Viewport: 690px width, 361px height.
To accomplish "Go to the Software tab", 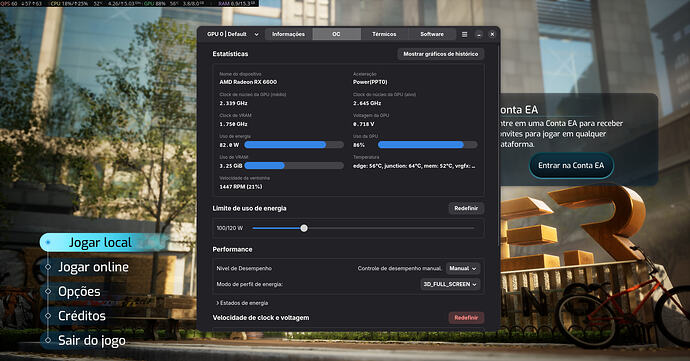I will (x=432, y=34).
